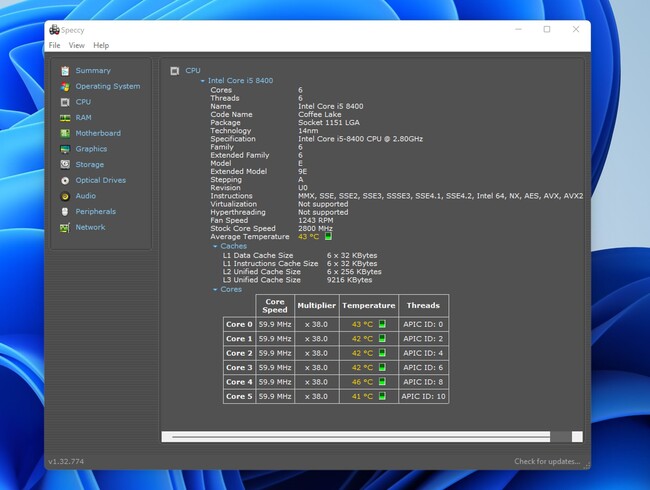Open the Operating System section icon
The height and width of the screenshot is (490, 650).
65,87
